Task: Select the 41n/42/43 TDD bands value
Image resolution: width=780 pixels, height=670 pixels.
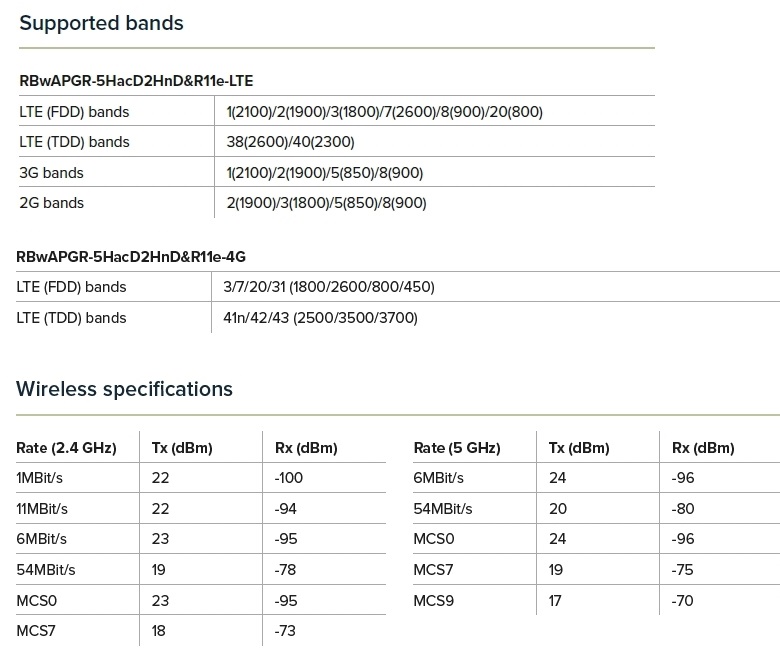Action: pos(321,318)
